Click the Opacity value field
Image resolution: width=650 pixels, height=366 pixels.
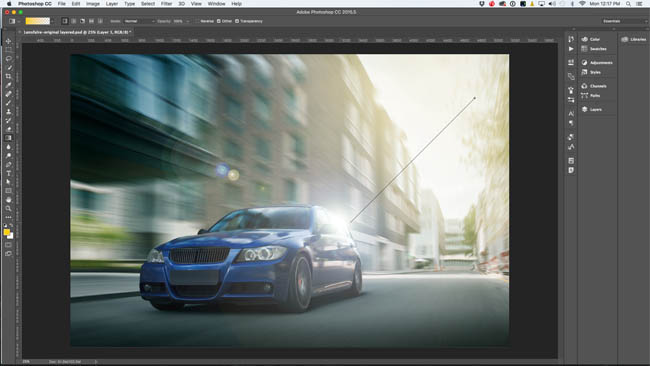pos(178,21)
